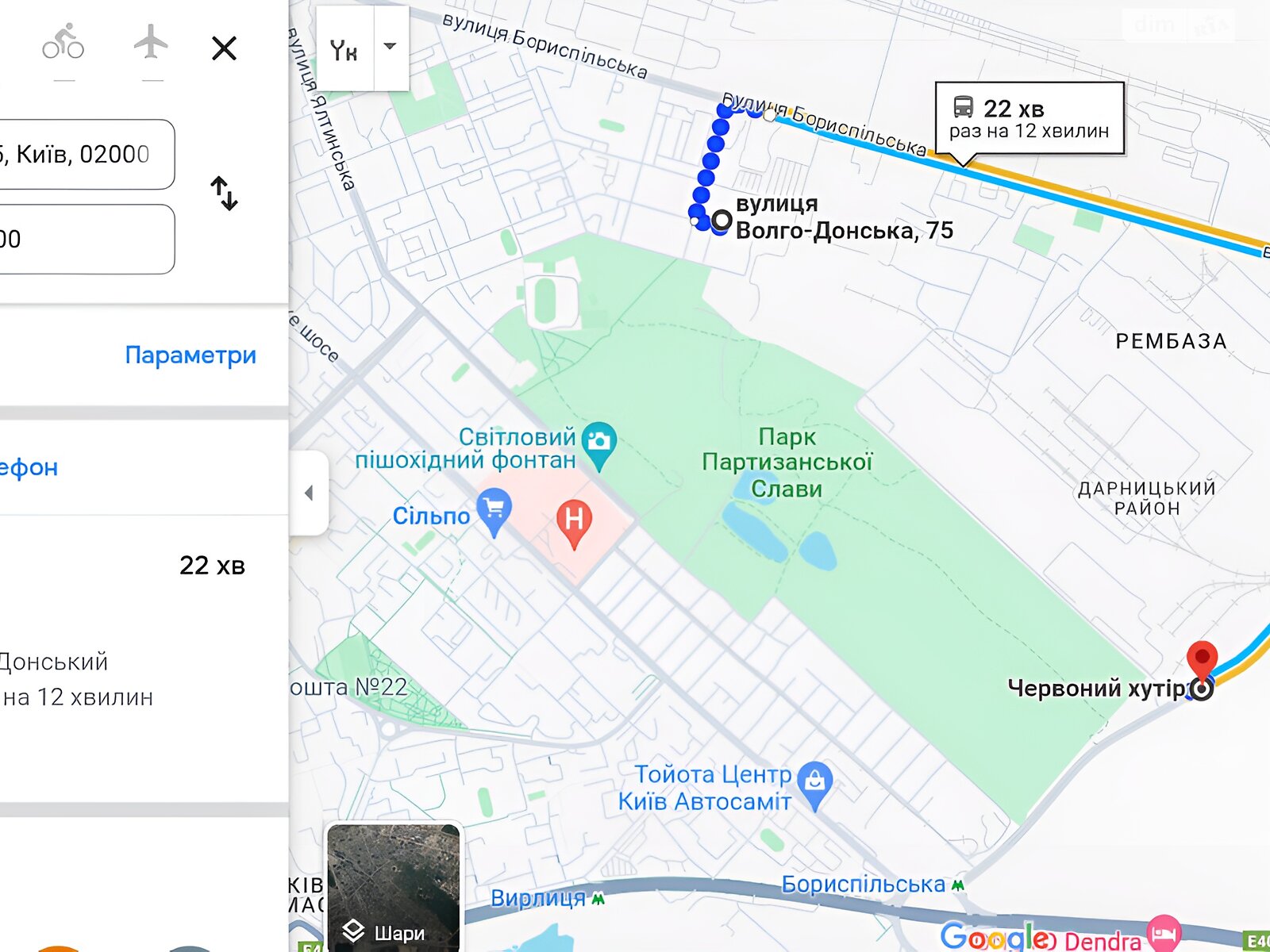Click the bus icon in the route callout
1270x952 pixels.
tap(963, 107)
